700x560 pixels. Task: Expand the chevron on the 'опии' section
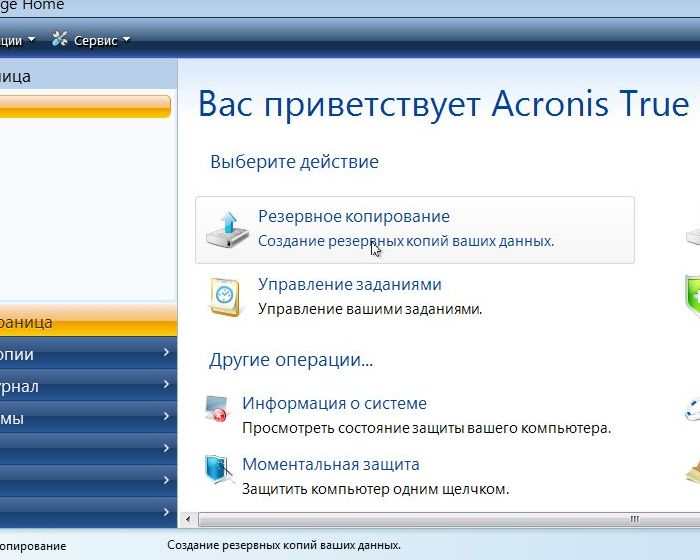pos(166,352)
